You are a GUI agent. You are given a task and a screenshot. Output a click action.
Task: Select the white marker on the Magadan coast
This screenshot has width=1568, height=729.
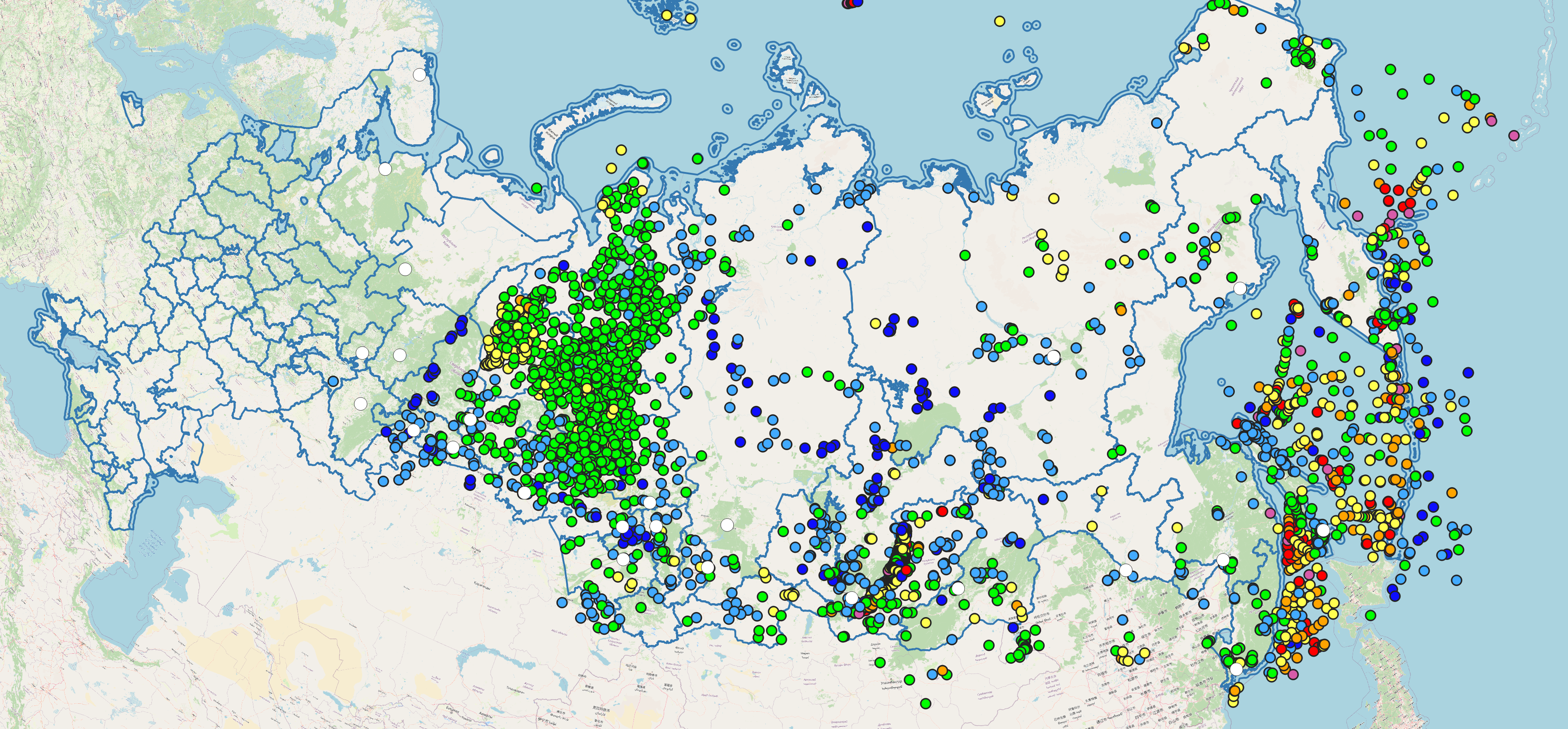(x=1240, y=288)
